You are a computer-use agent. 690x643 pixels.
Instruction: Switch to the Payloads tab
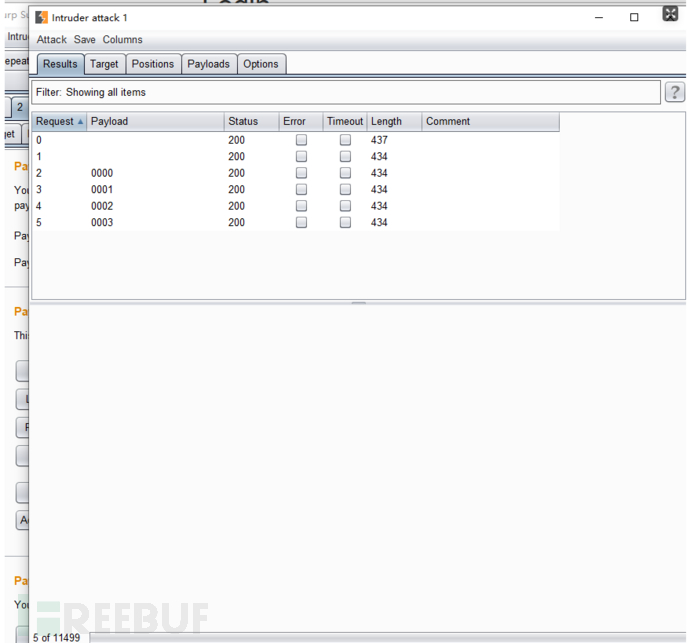coord(209,64)
